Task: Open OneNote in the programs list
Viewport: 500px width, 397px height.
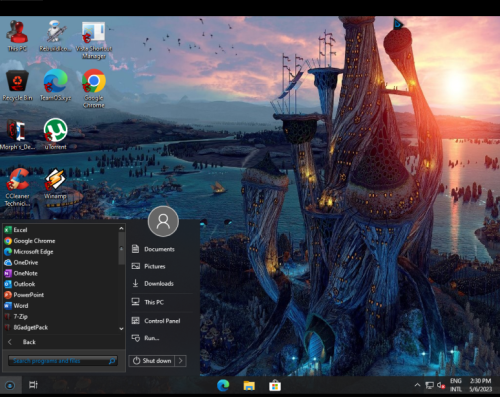Action: 60,273
